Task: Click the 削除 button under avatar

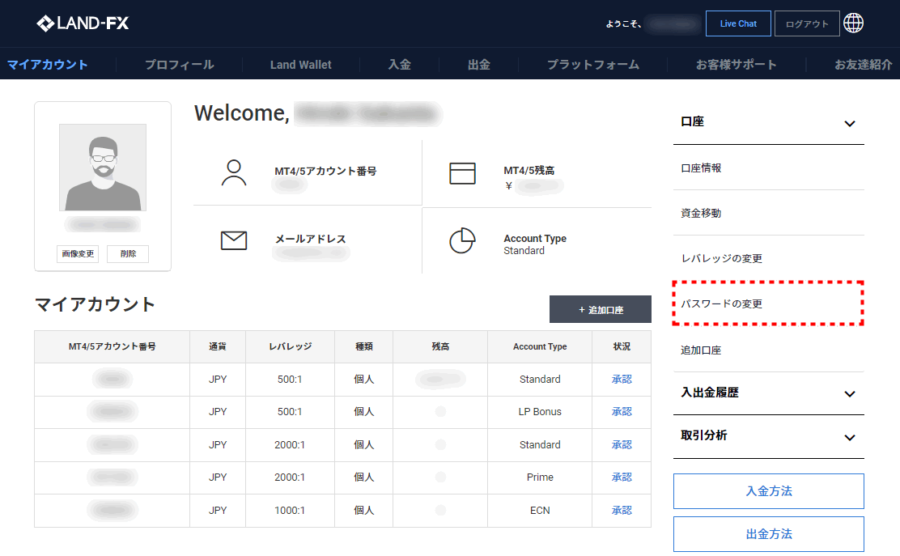Action: [x=128, y=254]
